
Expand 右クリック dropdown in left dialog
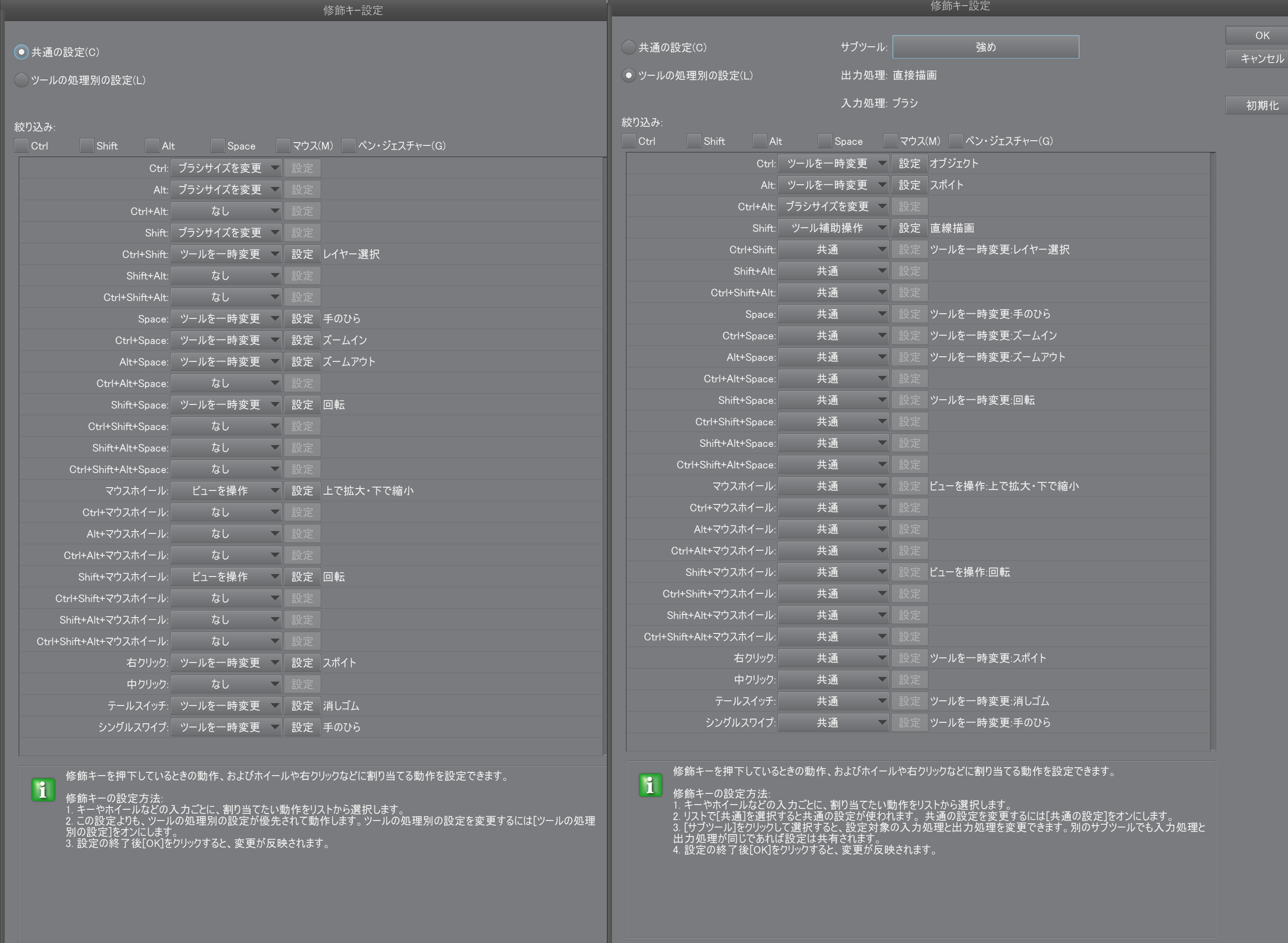226,663
